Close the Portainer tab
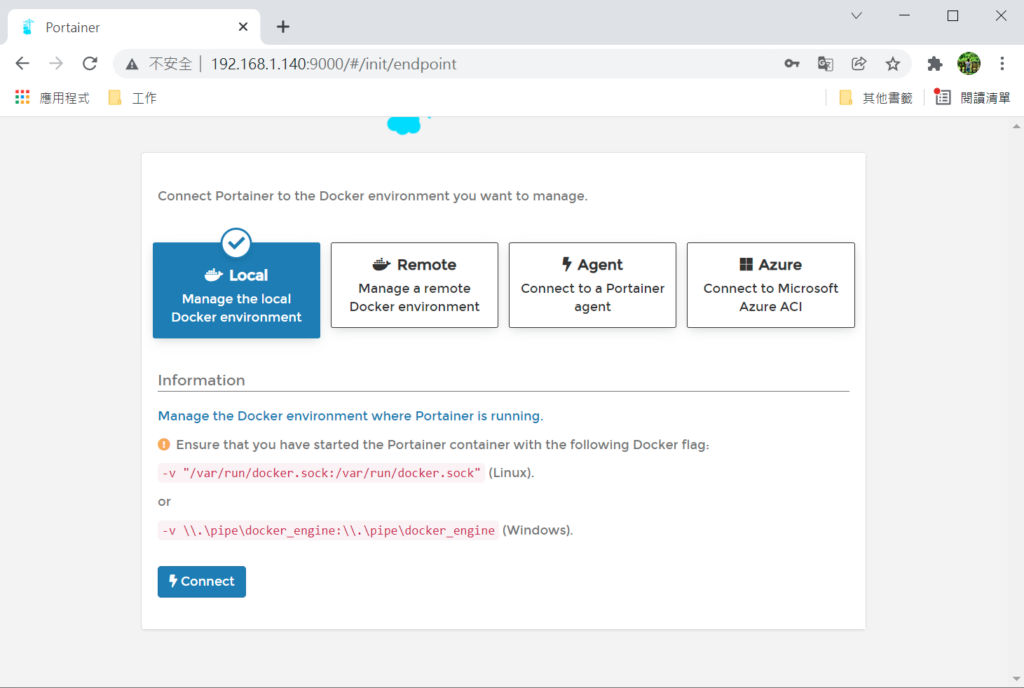This screenshot has height=688, width=1024. click(243, 27)
